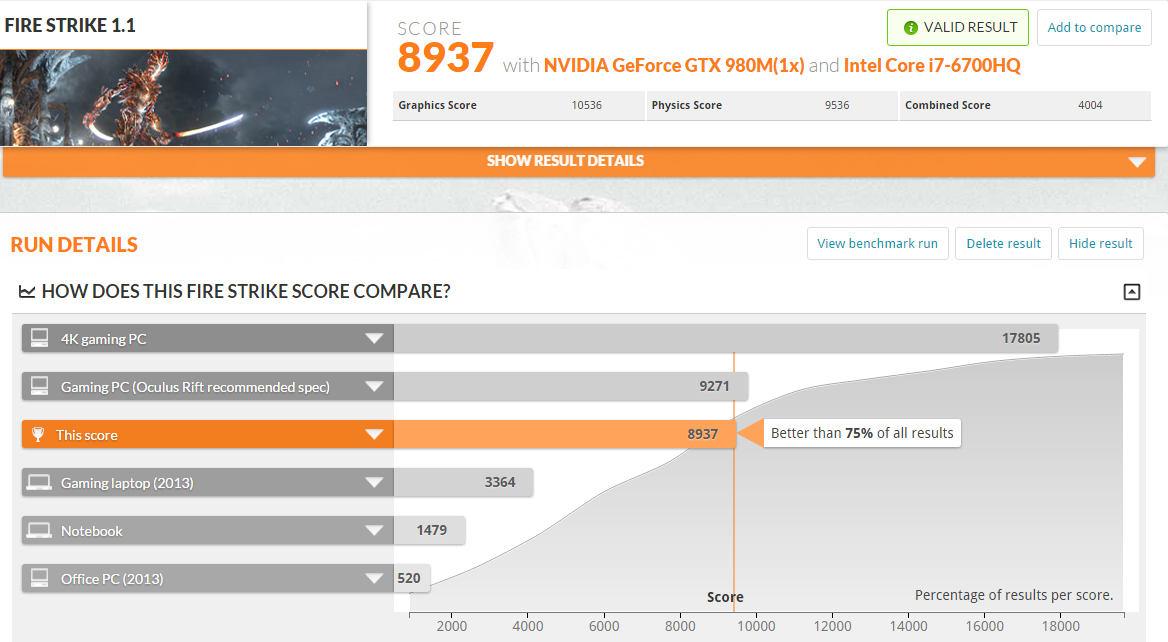Image resolution: width=1168 pixels, height=642 pixels.
Task: Click the 3364 Gaming laptop bar
Action: (x=463, y=482)
